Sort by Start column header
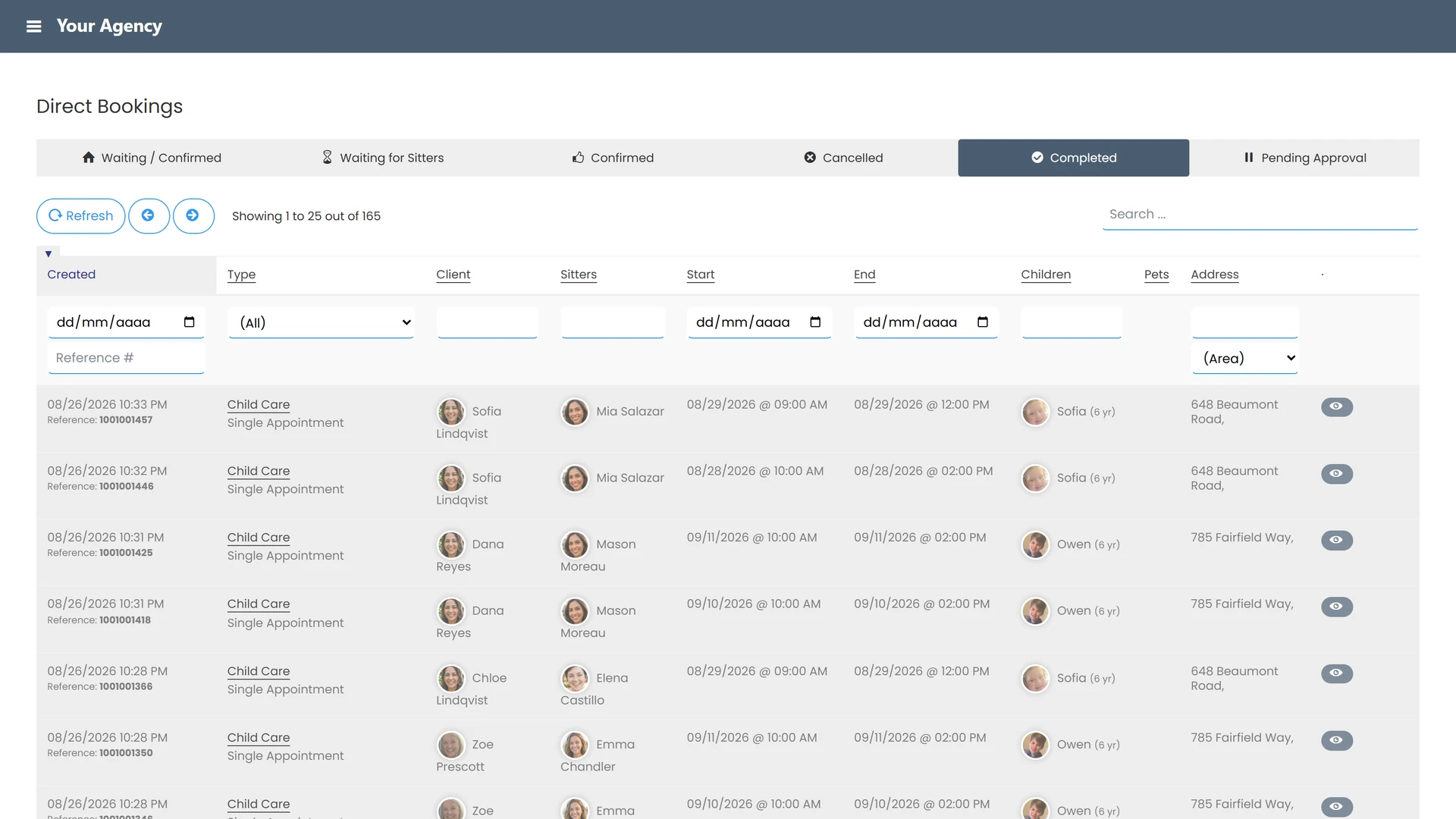 (x=701, y=275)
